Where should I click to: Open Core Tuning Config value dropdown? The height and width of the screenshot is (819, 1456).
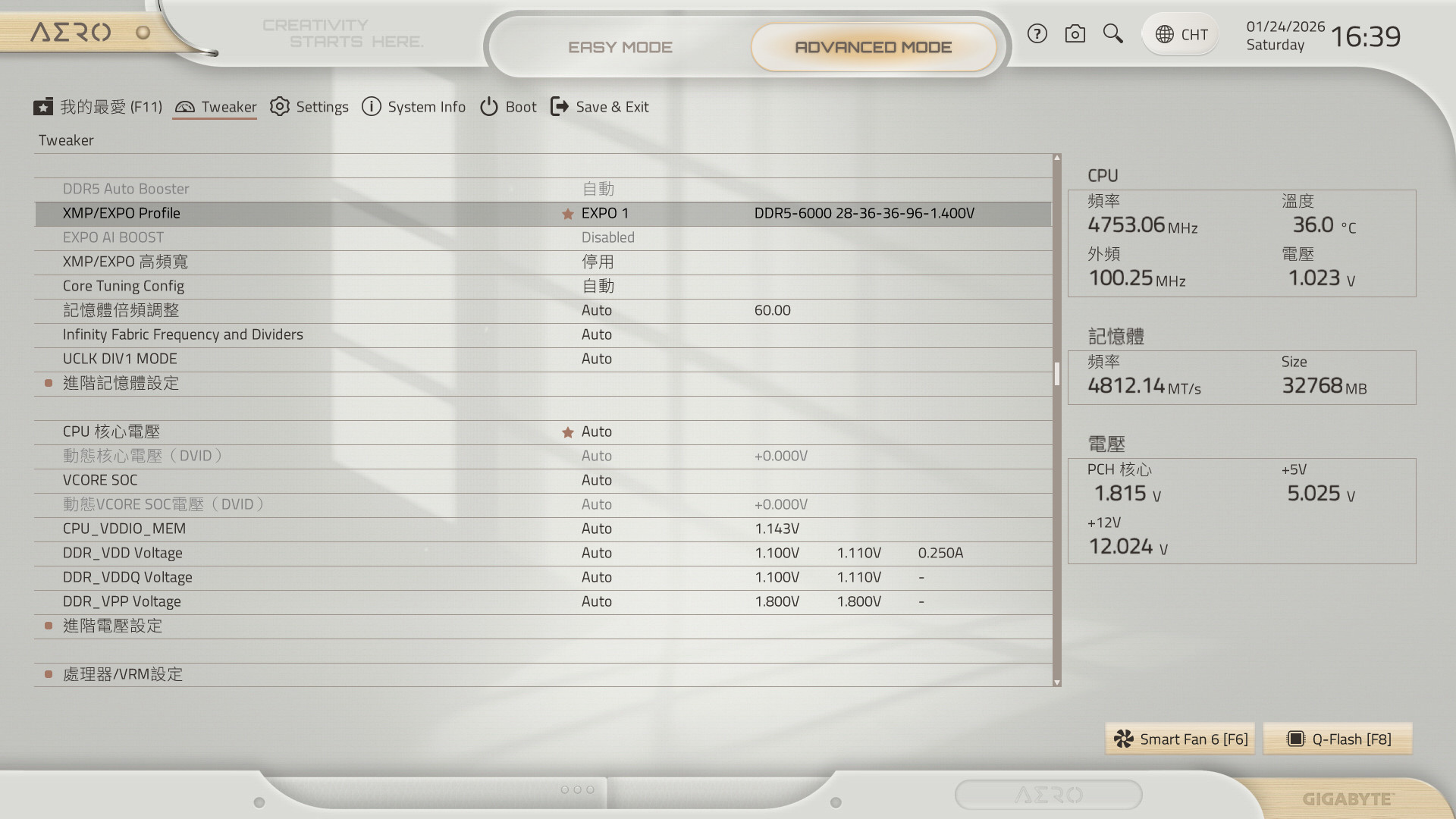598,286
